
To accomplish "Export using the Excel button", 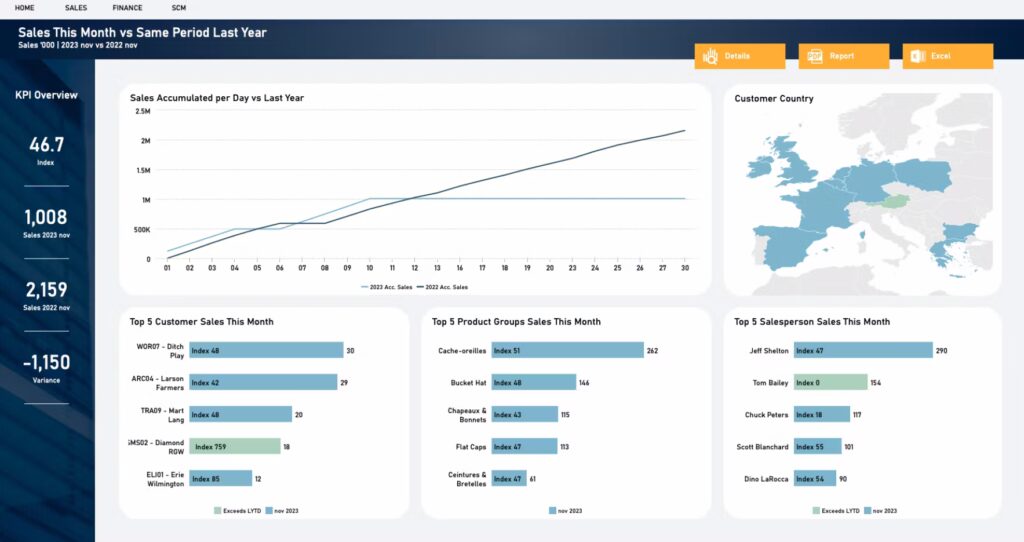I will pos(948,56).
